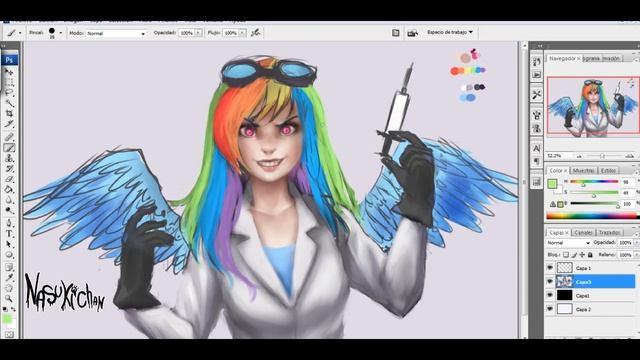Select the Pen tool
The width and height of the screenshot is (640, 360).
click(x=9, y=223)
